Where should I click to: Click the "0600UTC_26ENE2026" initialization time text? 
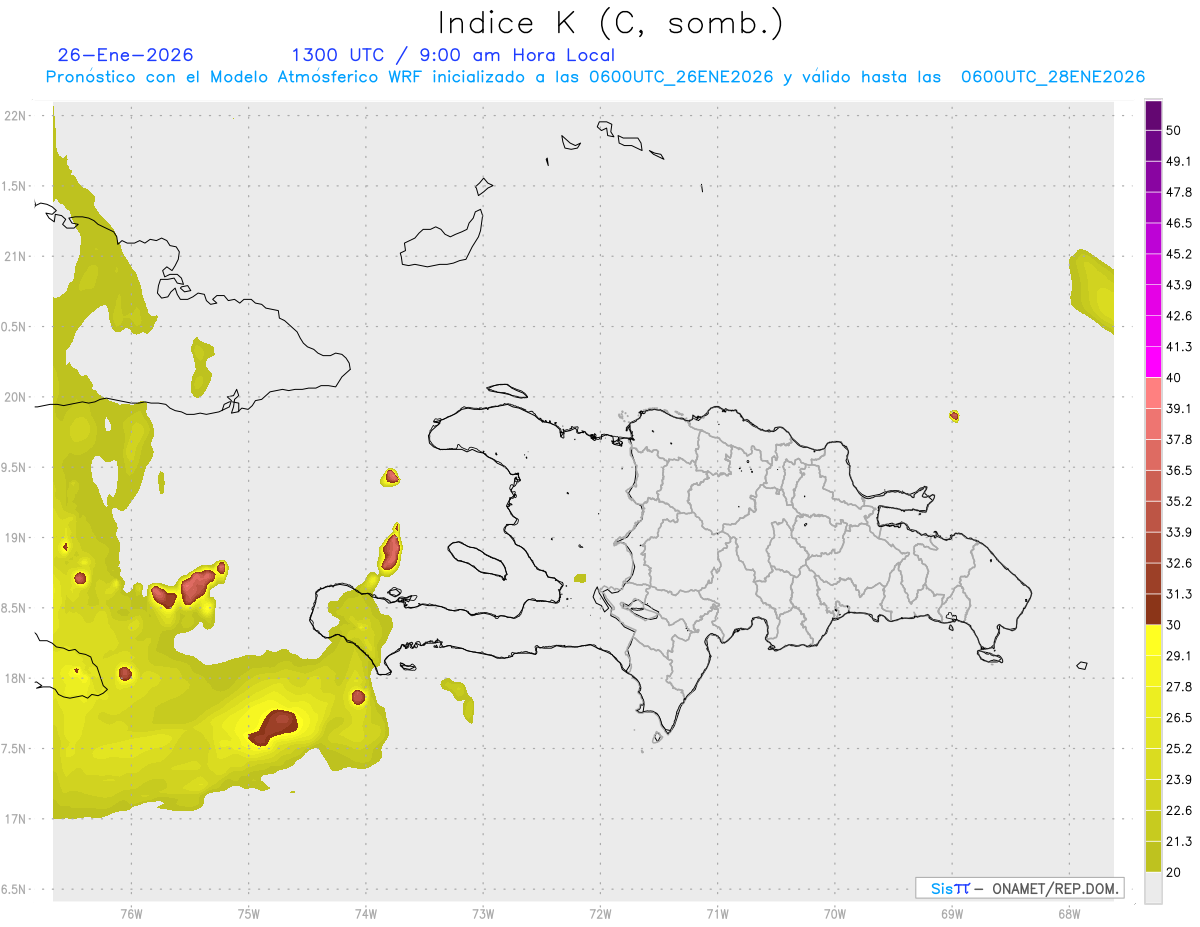[682, 77]
